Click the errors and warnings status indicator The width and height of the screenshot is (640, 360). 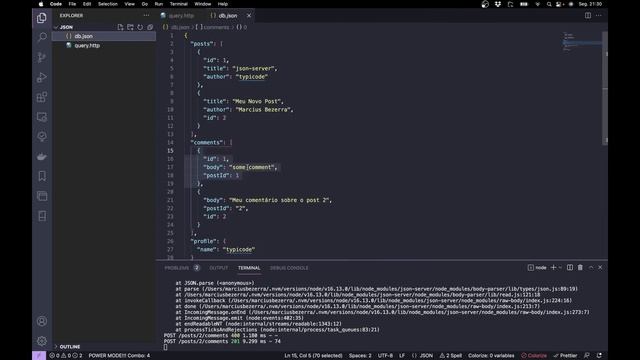coord(65,356)
